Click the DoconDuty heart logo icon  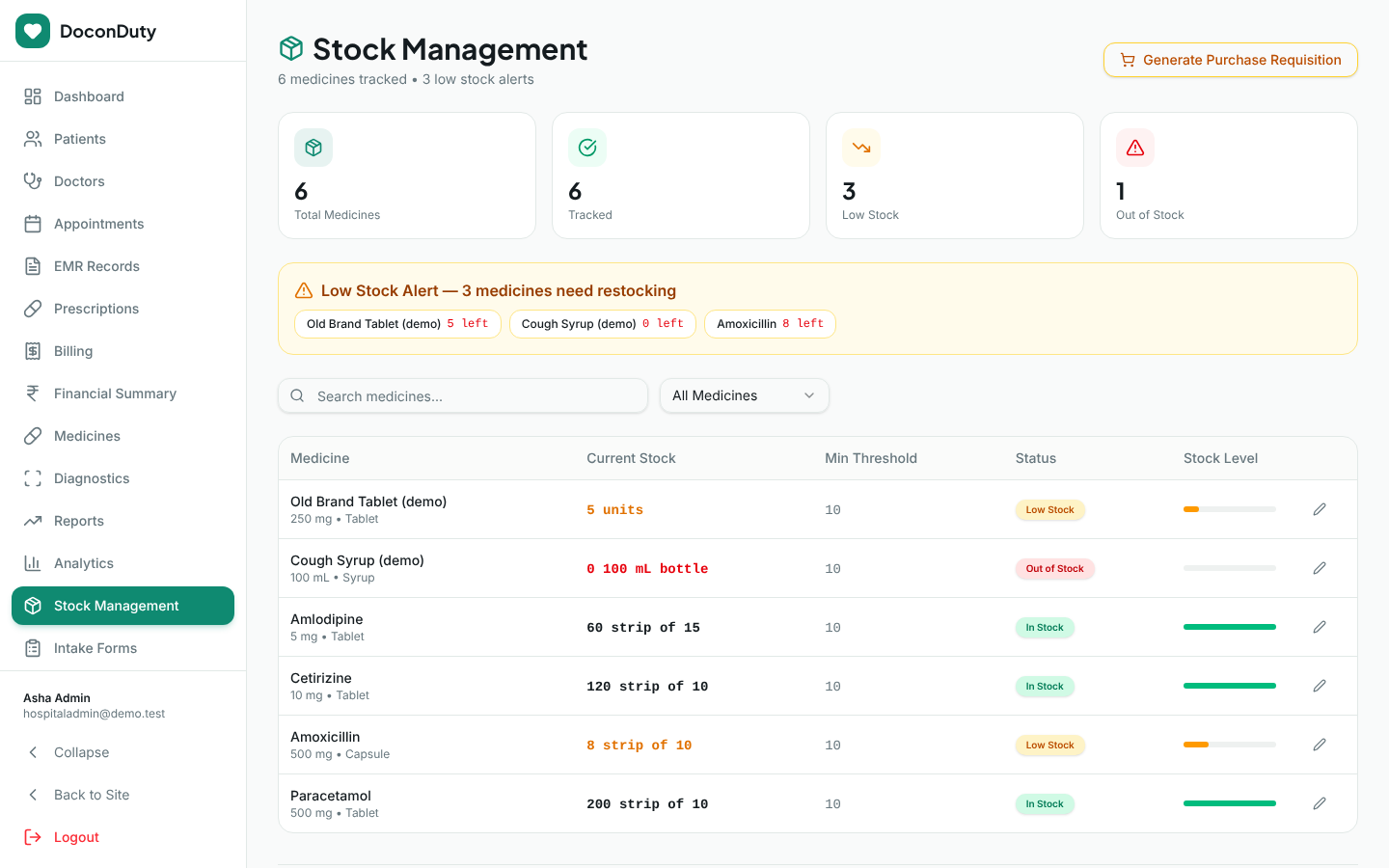coord(33,31)
